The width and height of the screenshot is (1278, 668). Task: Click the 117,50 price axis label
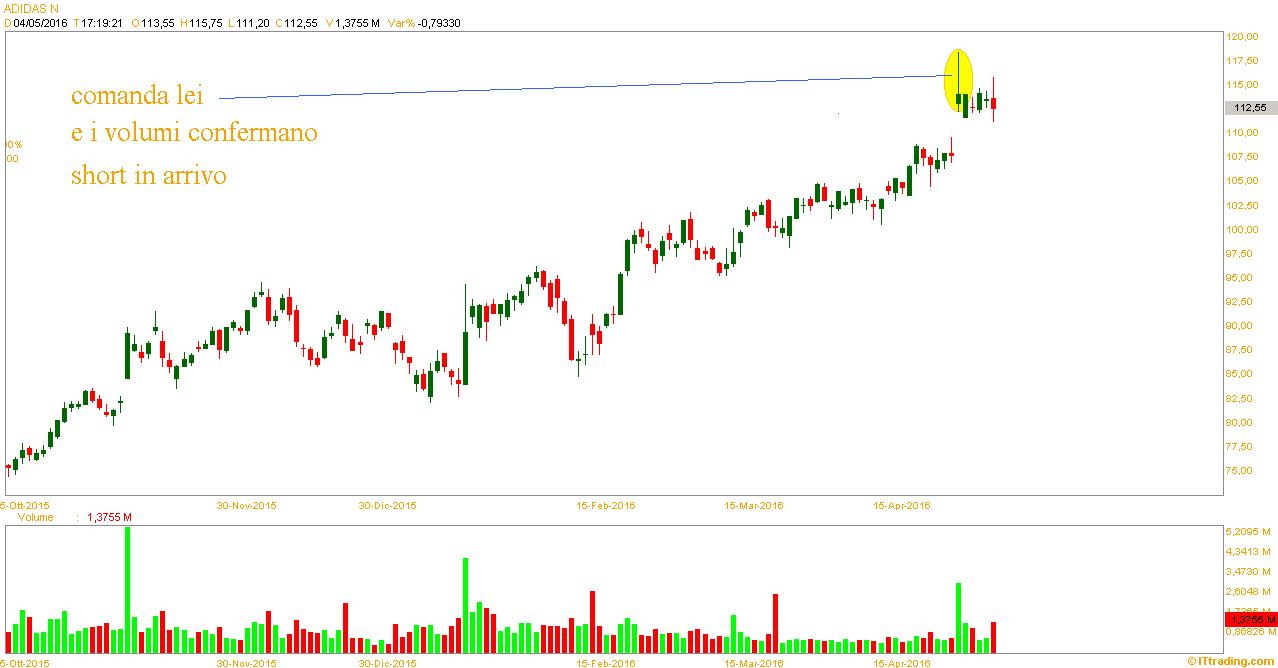1242,60
